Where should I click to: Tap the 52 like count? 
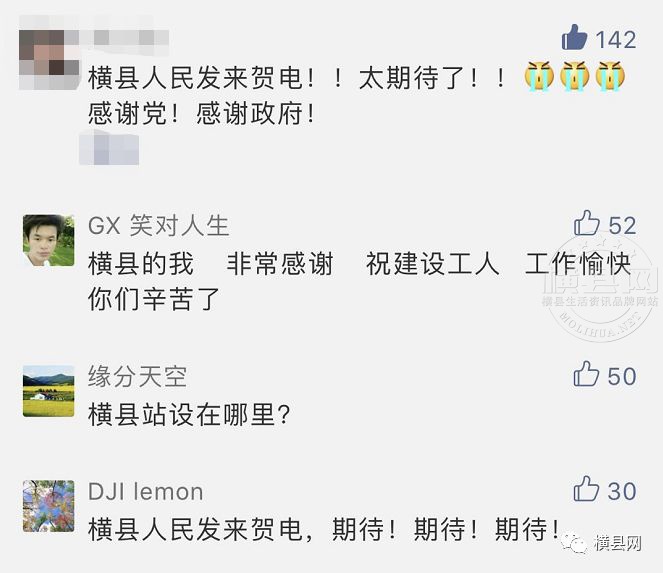tap(622, 225)
